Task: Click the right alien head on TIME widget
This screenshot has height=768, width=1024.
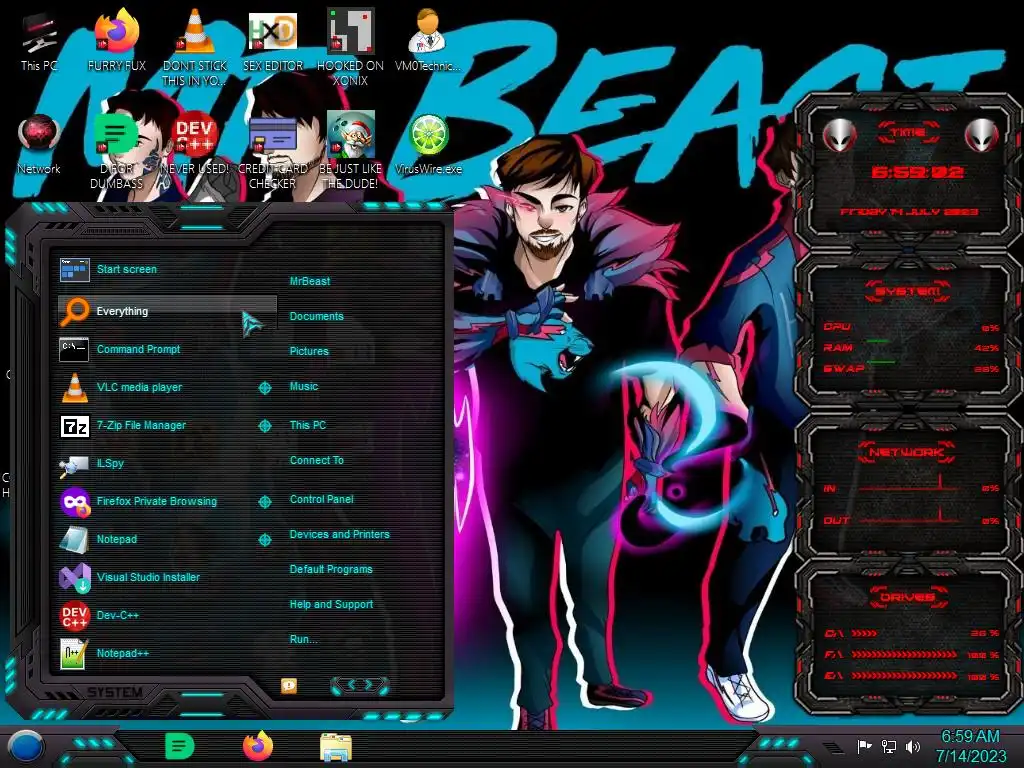Action: tap(982, 135)
